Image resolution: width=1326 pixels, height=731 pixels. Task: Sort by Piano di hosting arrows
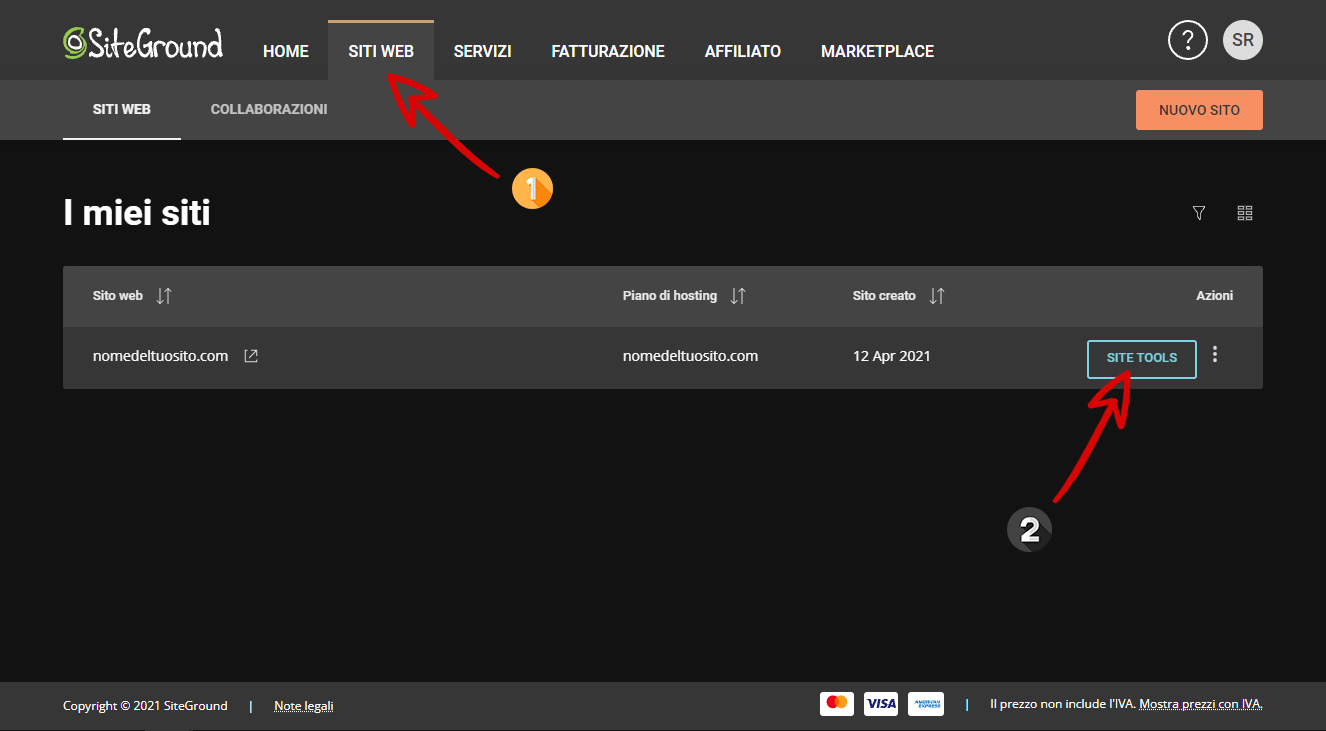point(738,296)
